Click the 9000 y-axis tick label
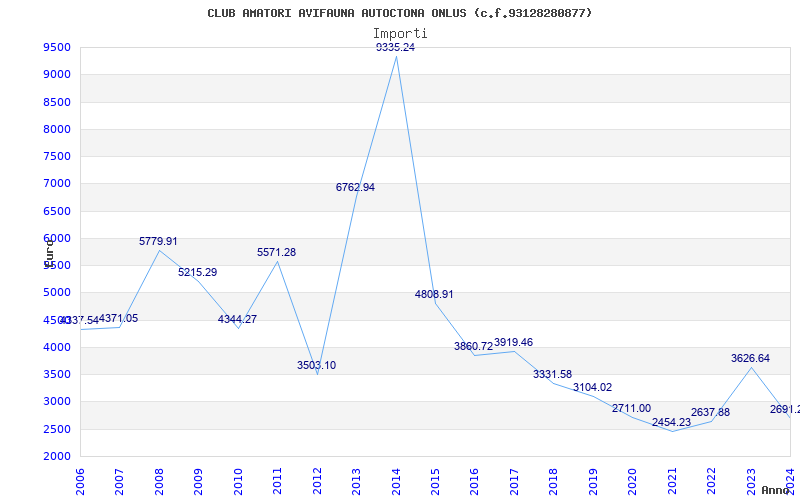Screen dimensions: 800x500 (x=57, y=74)
